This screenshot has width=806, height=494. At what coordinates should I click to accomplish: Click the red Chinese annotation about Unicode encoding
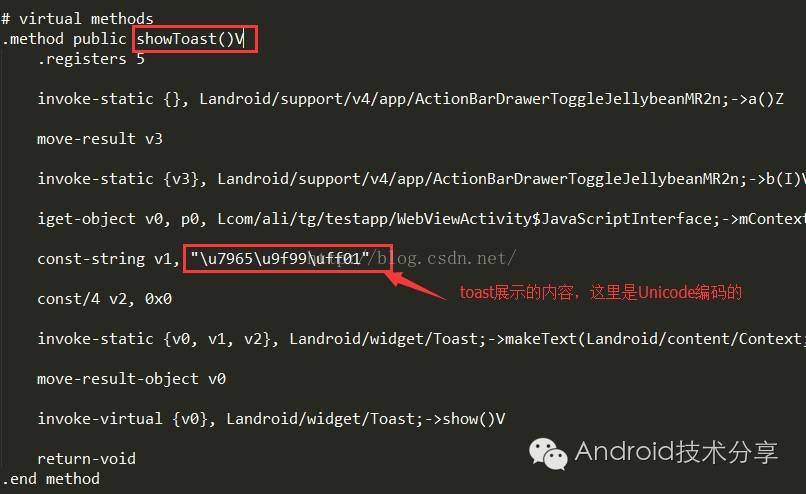point(600,292)
